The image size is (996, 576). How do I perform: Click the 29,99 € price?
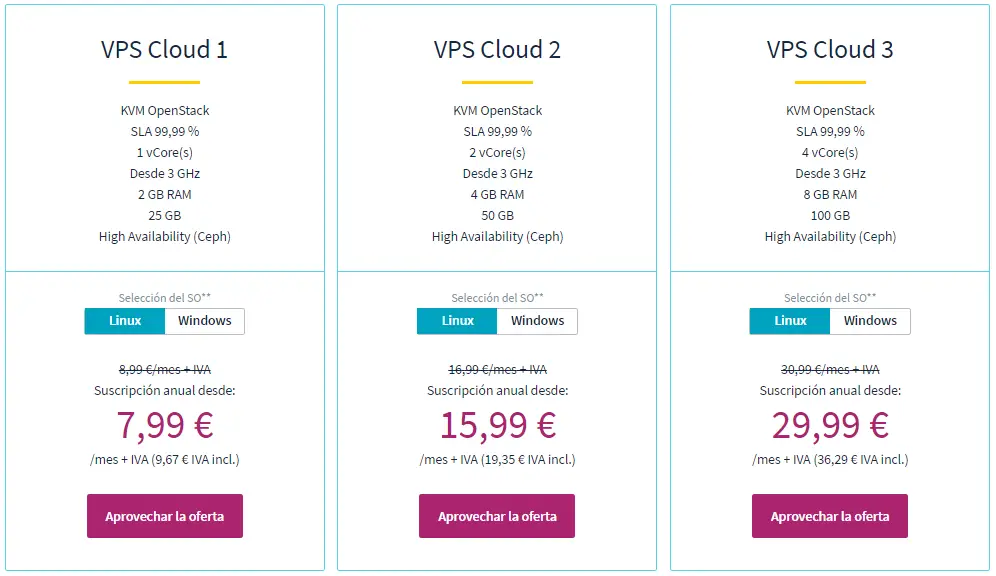coord(830,425)
